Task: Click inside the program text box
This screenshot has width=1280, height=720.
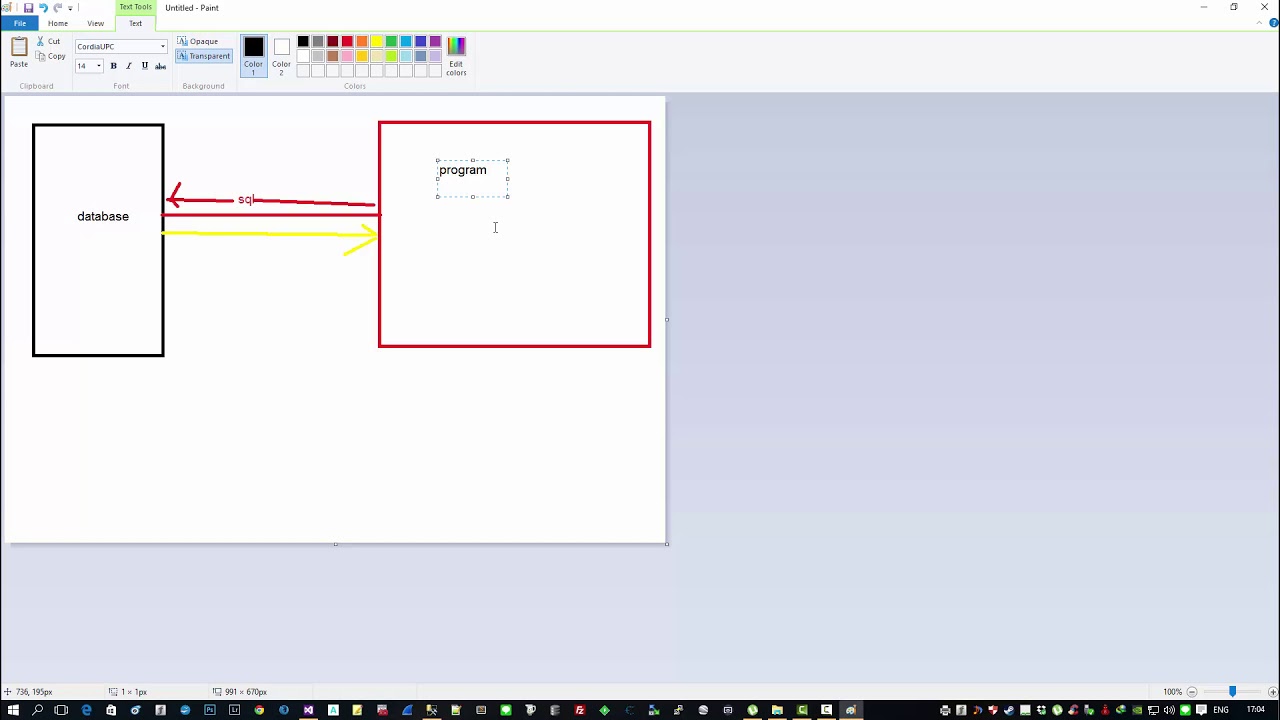Action: 473,178
